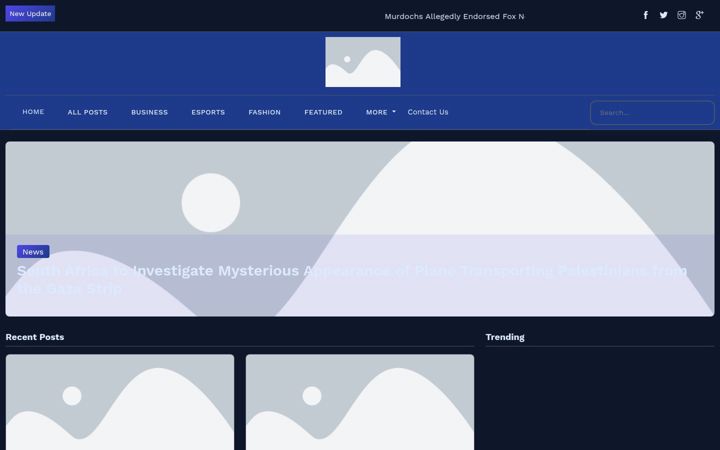Go to the HOME menu item
Image resolution: width=720 pixels, height=450 pixels.
(34, 112)
